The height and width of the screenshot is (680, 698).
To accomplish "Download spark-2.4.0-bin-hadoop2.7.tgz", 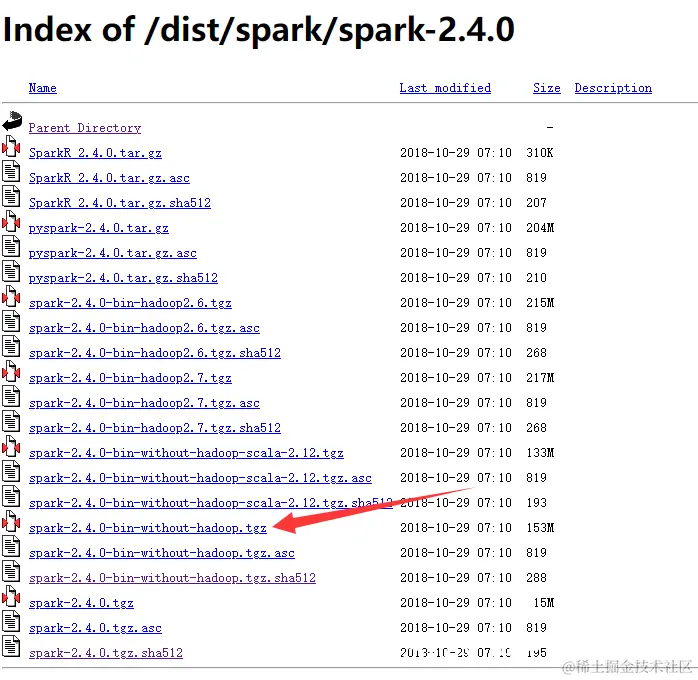I will [130, 377].
